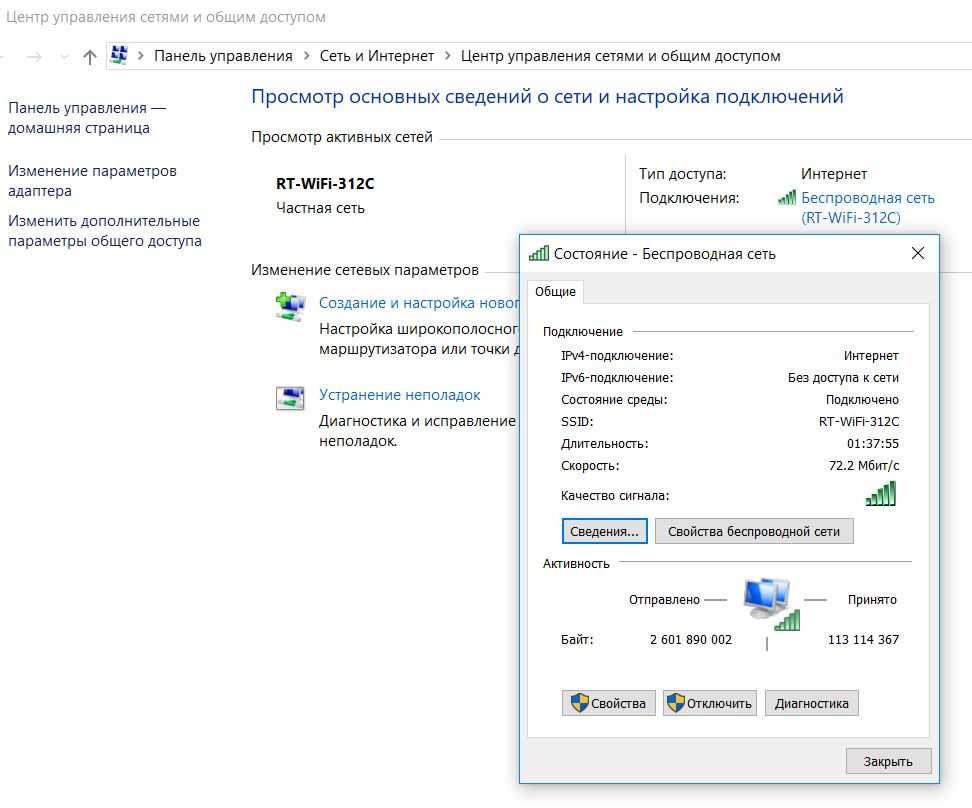Expand the chevron after Сеть и Интернет breadcrumb
The height and width of the screenshot is (808, 972).
click(447, 56)
